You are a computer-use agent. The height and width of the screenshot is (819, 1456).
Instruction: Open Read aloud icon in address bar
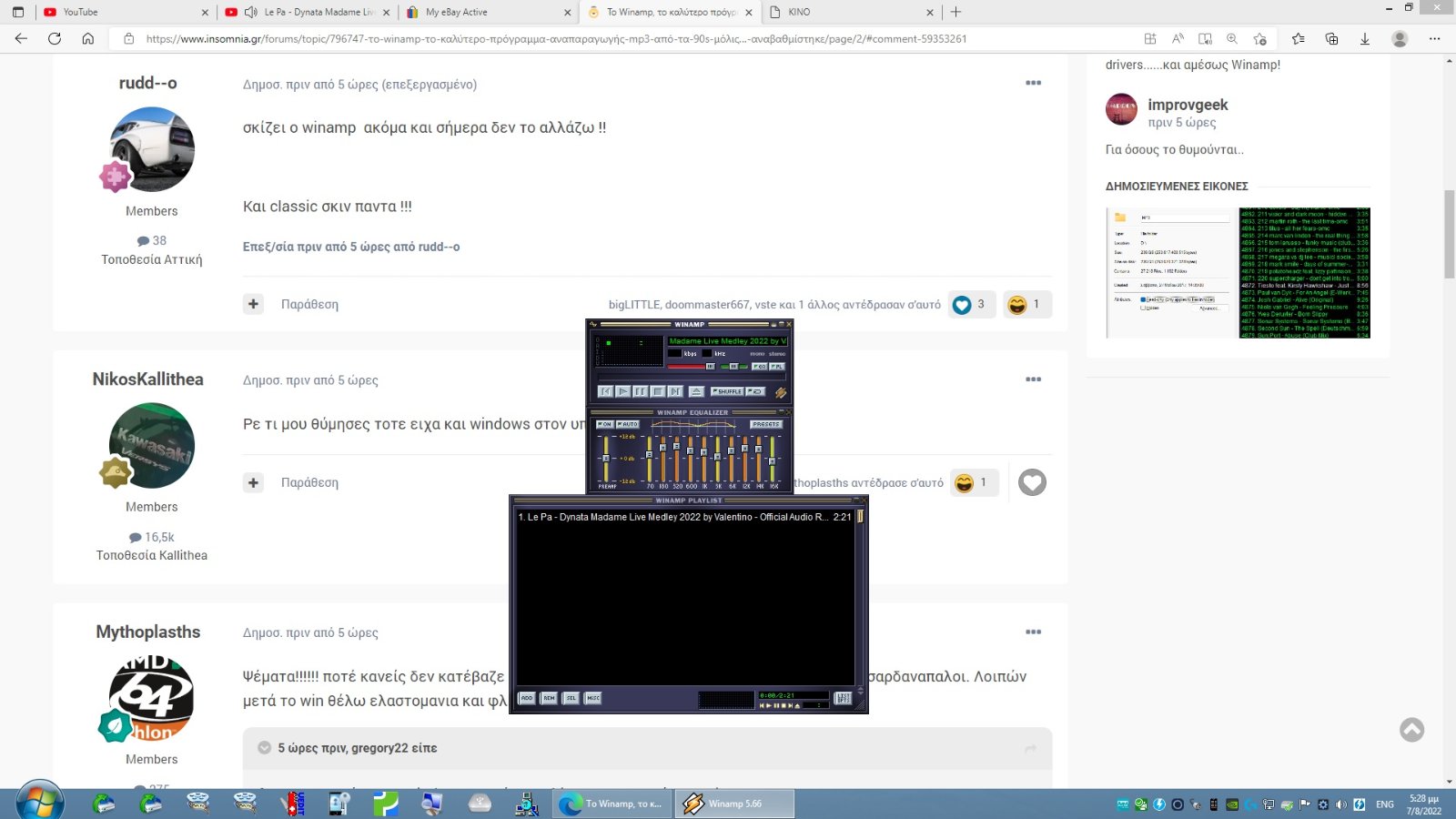(x=1178, y=38)
